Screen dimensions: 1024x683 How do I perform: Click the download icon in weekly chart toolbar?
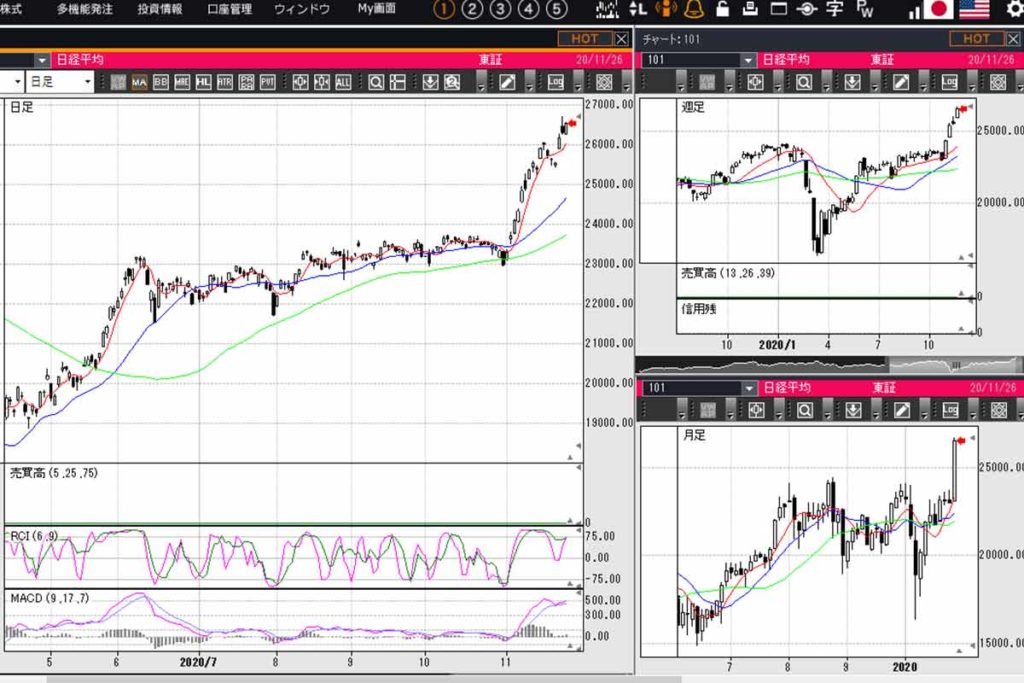(853, 82)
